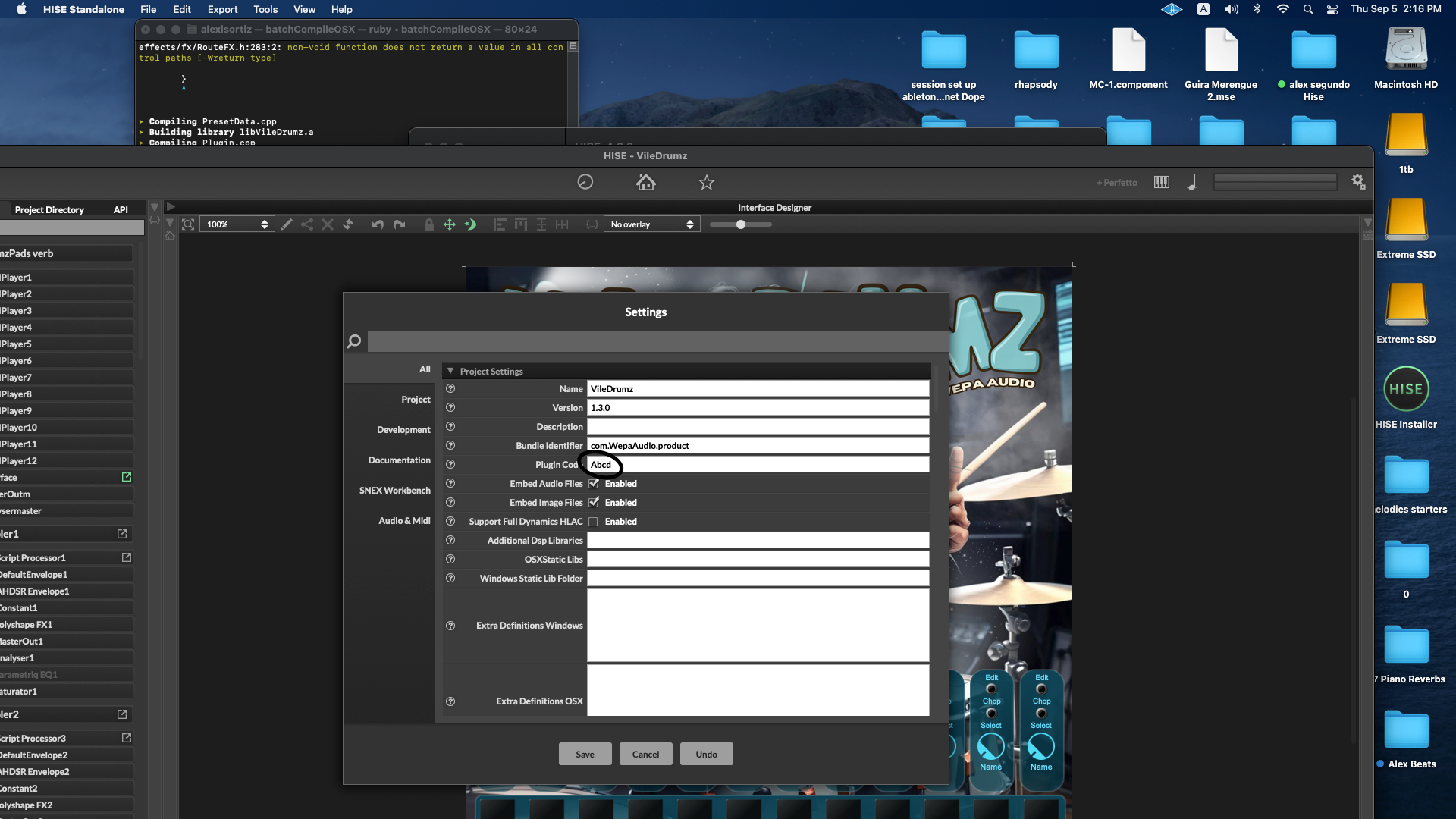Select the draw/pencil tool icon
This screenshot has height=819, width=1456.
click(288, 224)
